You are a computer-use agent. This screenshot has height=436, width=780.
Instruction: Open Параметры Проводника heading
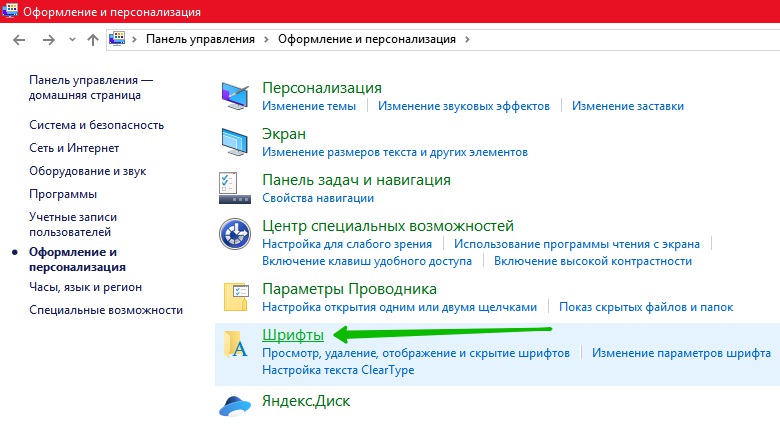point(349,289)
